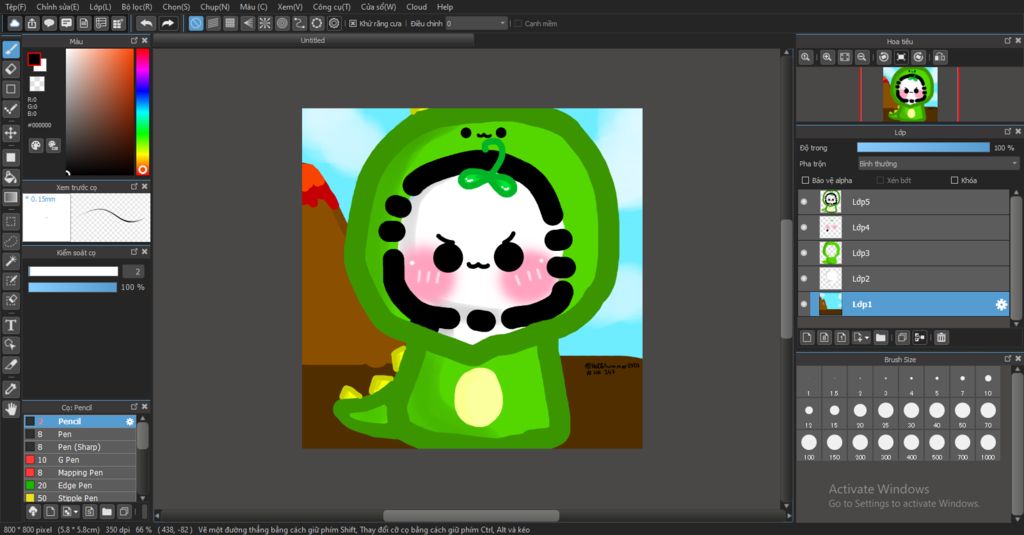The width and height of the screenshot is (1024, 535).
Task: Flip the view with the navigator flip icon
Action: [940, 57]
